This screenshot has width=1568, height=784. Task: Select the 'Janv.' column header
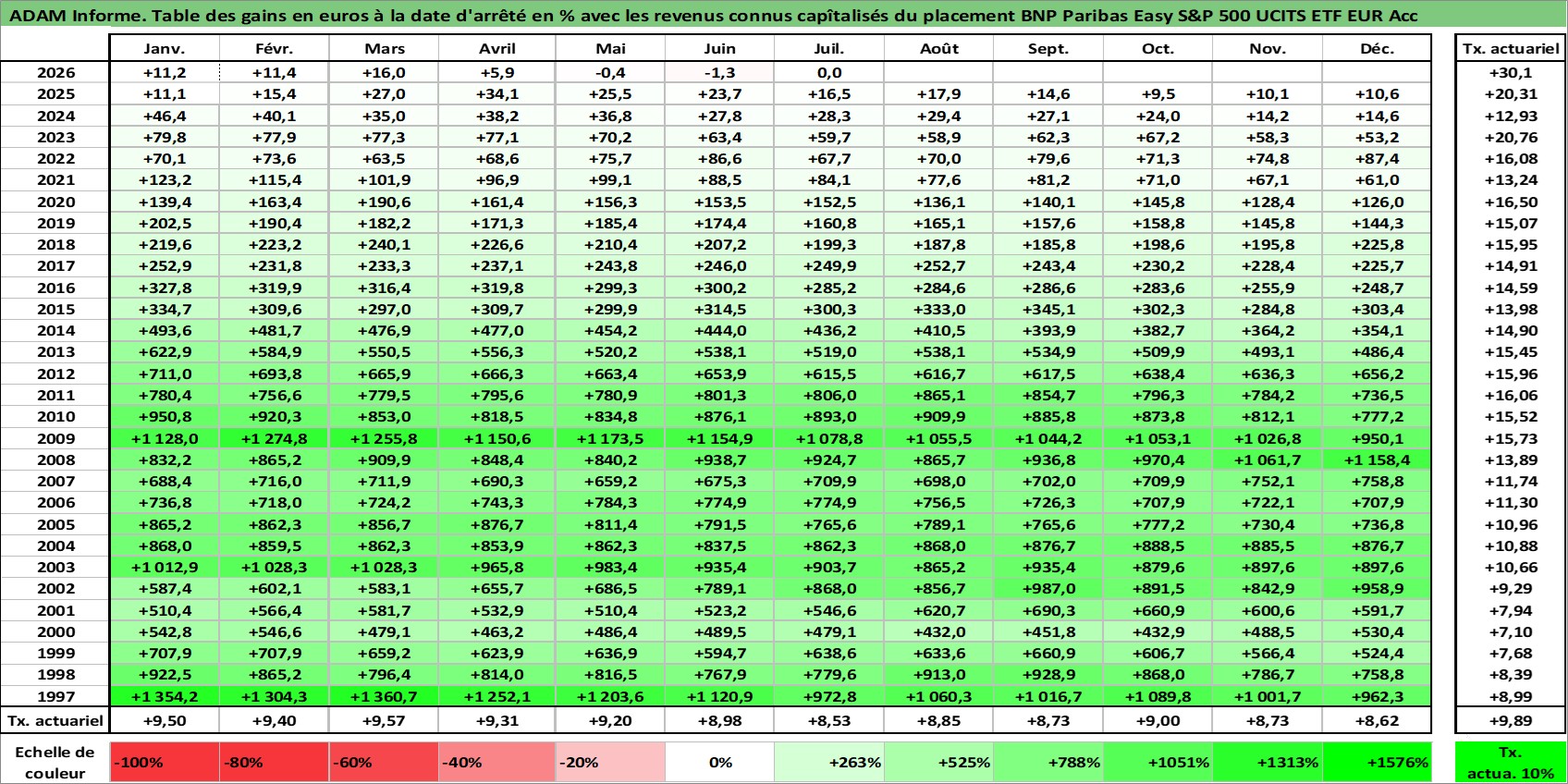coord(165,48)
